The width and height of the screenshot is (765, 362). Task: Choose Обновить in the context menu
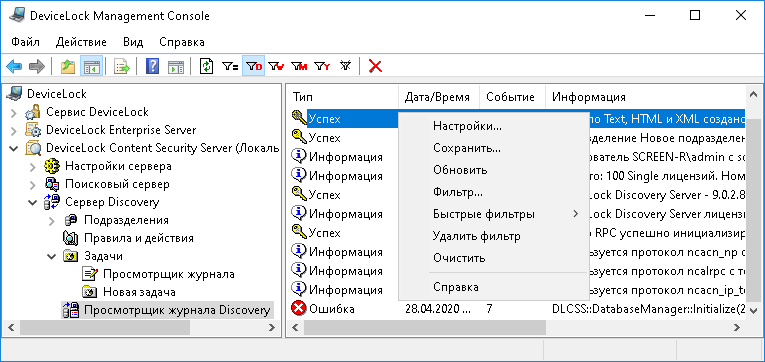(495, 170)
